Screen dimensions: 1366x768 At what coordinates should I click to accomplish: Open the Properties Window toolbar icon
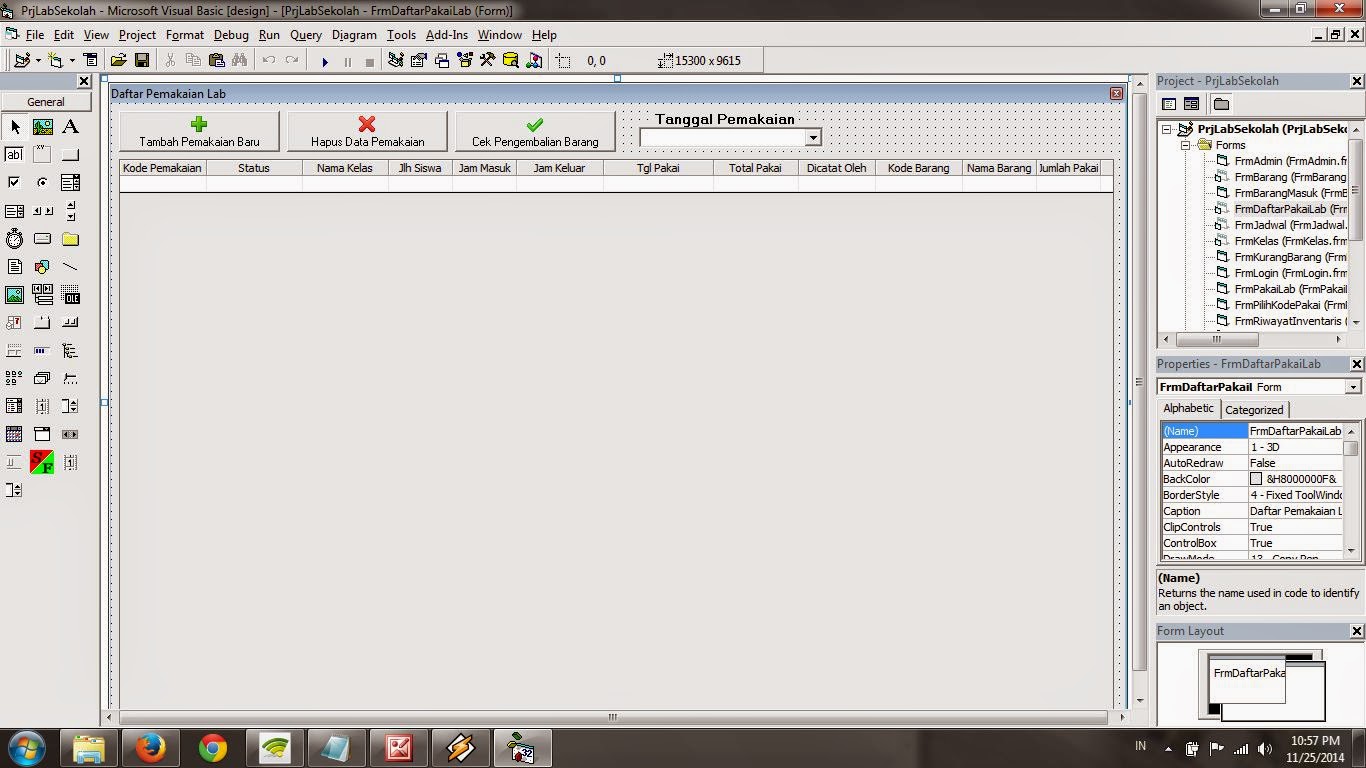point(419,61)
